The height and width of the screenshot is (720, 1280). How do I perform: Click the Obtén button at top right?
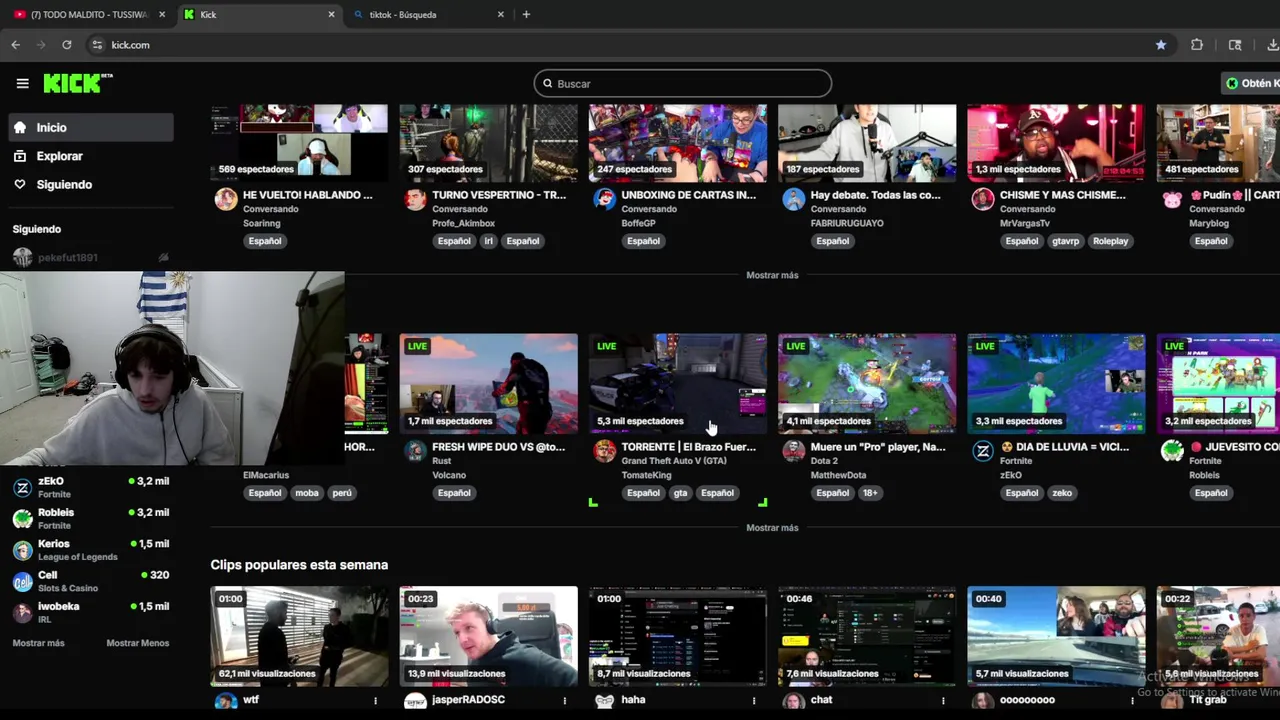click(x=1251, y=84)
